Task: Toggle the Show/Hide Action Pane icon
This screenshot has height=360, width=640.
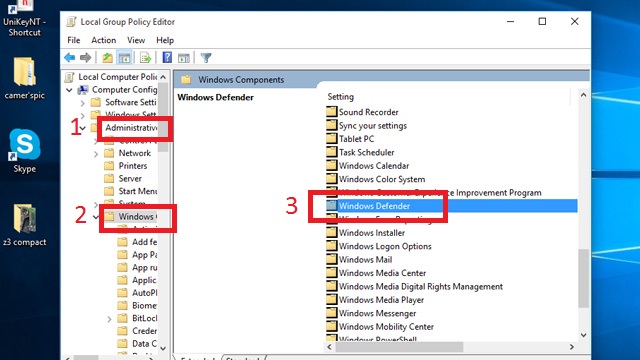Action: 184,58
